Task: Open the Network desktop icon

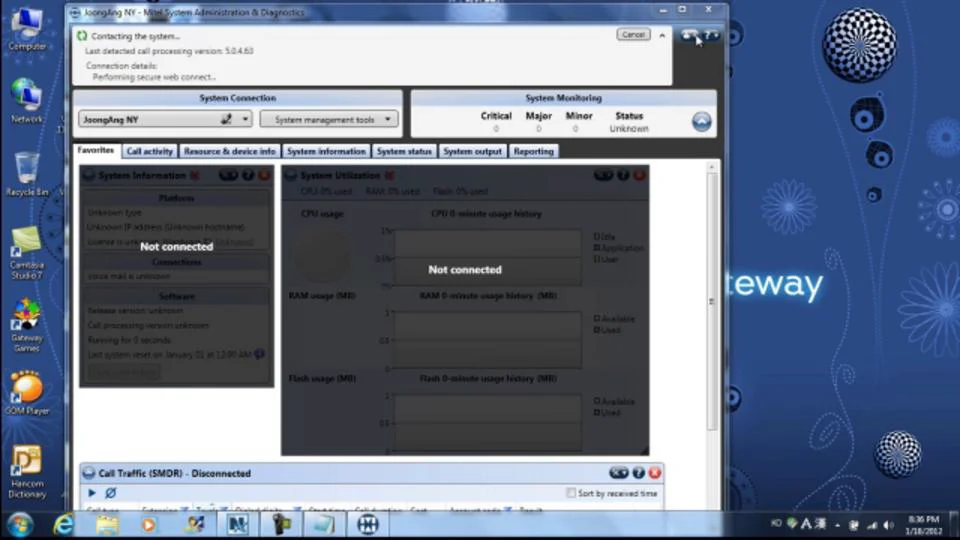Action: (26, 101)
